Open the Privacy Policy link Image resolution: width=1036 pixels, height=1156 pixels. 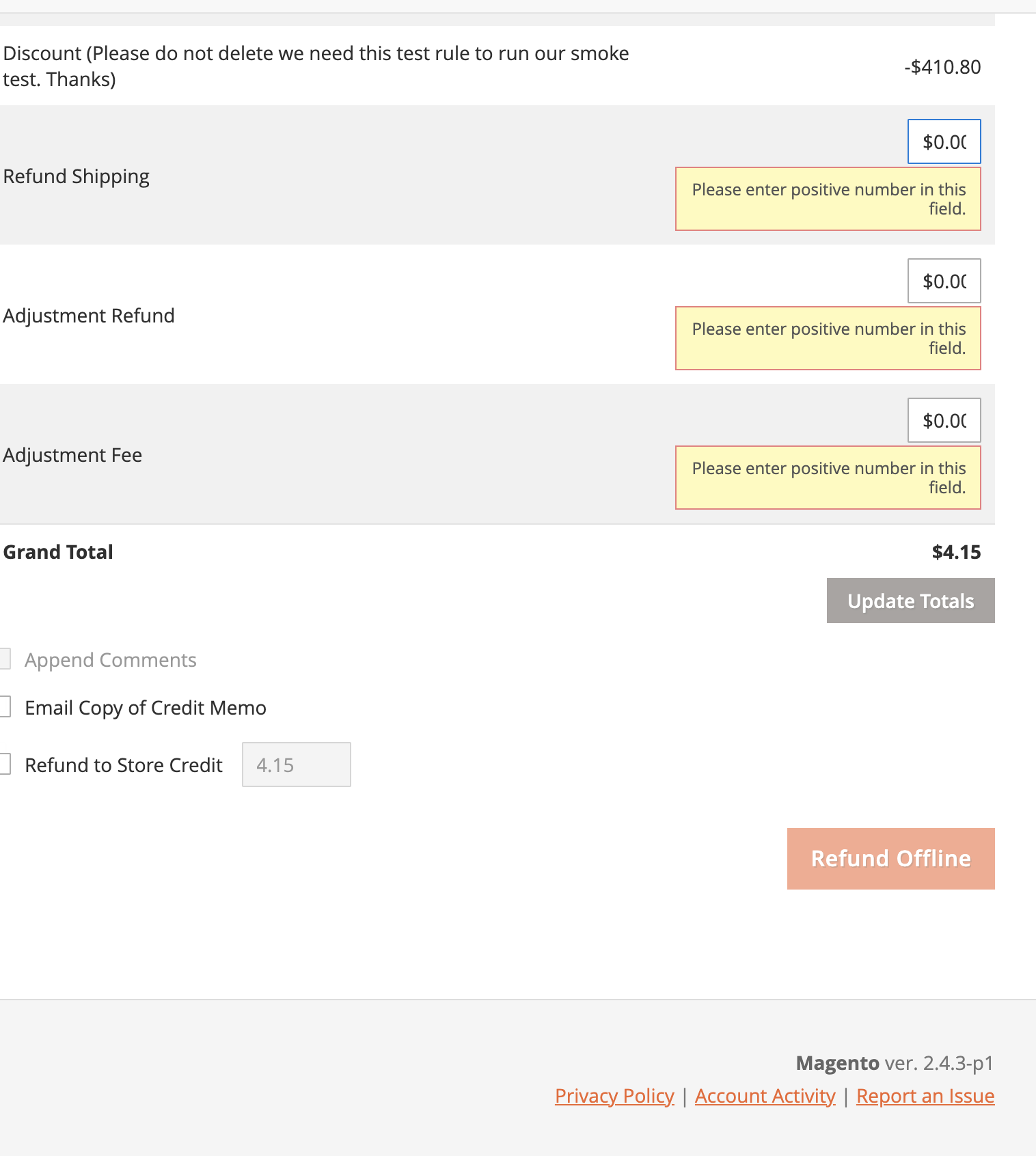tap(613, 1096)
